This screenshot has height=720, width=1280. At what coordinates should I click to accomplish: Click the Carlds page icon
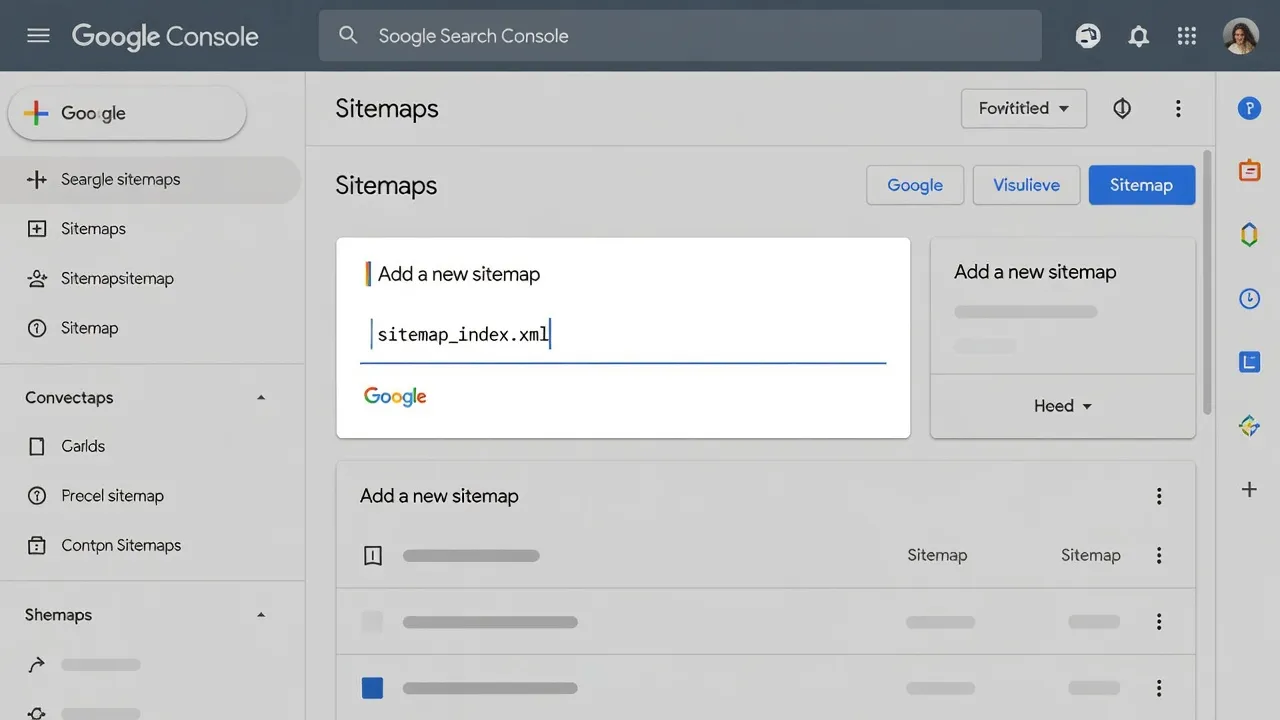tap(37, 447)
